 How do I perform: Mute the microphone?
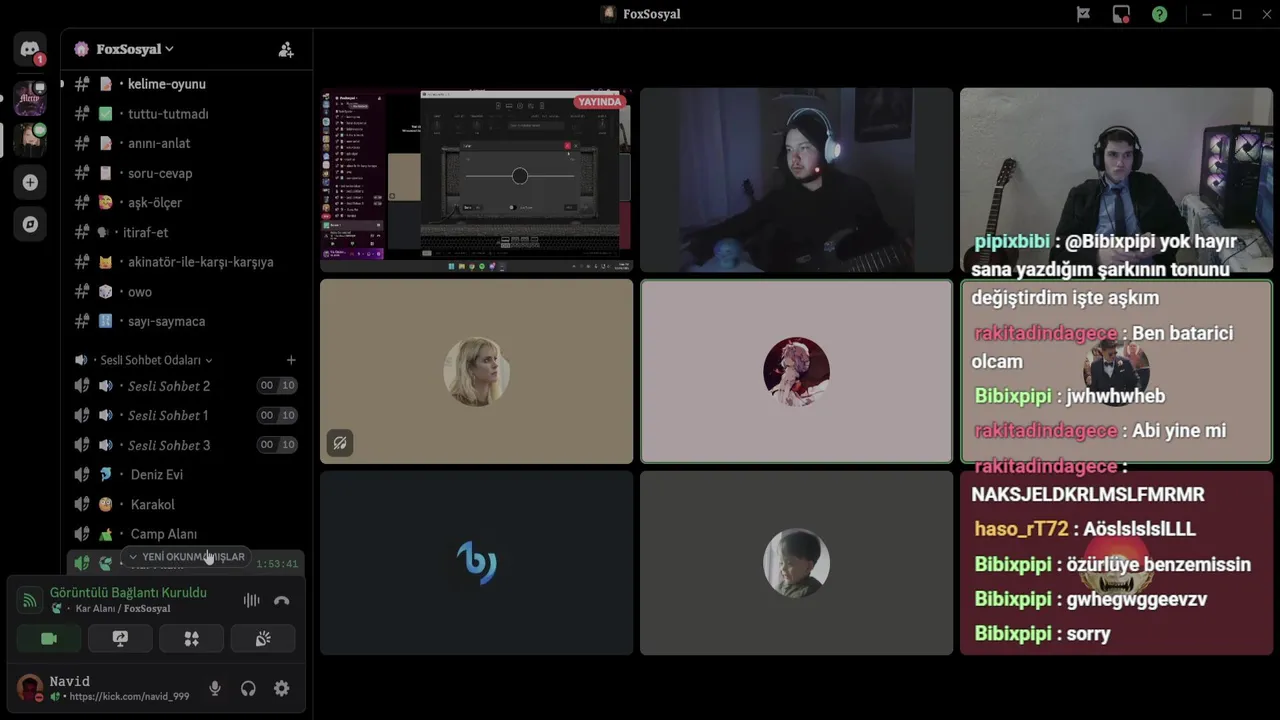[214, 688]
